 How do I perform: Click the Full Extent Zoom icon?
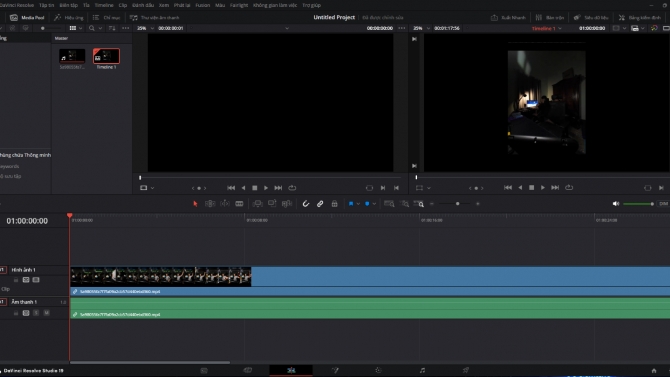point(389,204)
